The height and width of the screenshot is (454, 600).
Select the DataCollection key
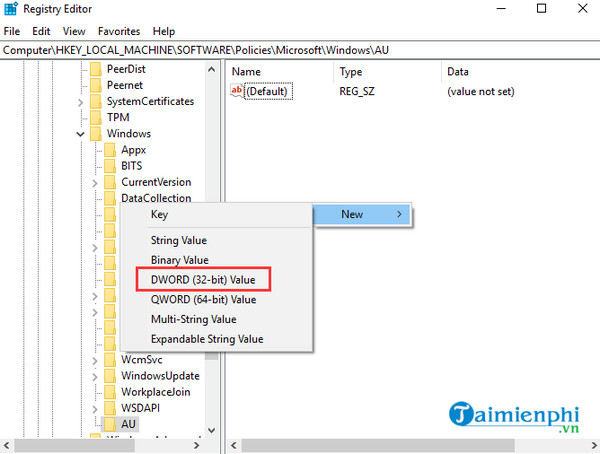click(156, 198)
